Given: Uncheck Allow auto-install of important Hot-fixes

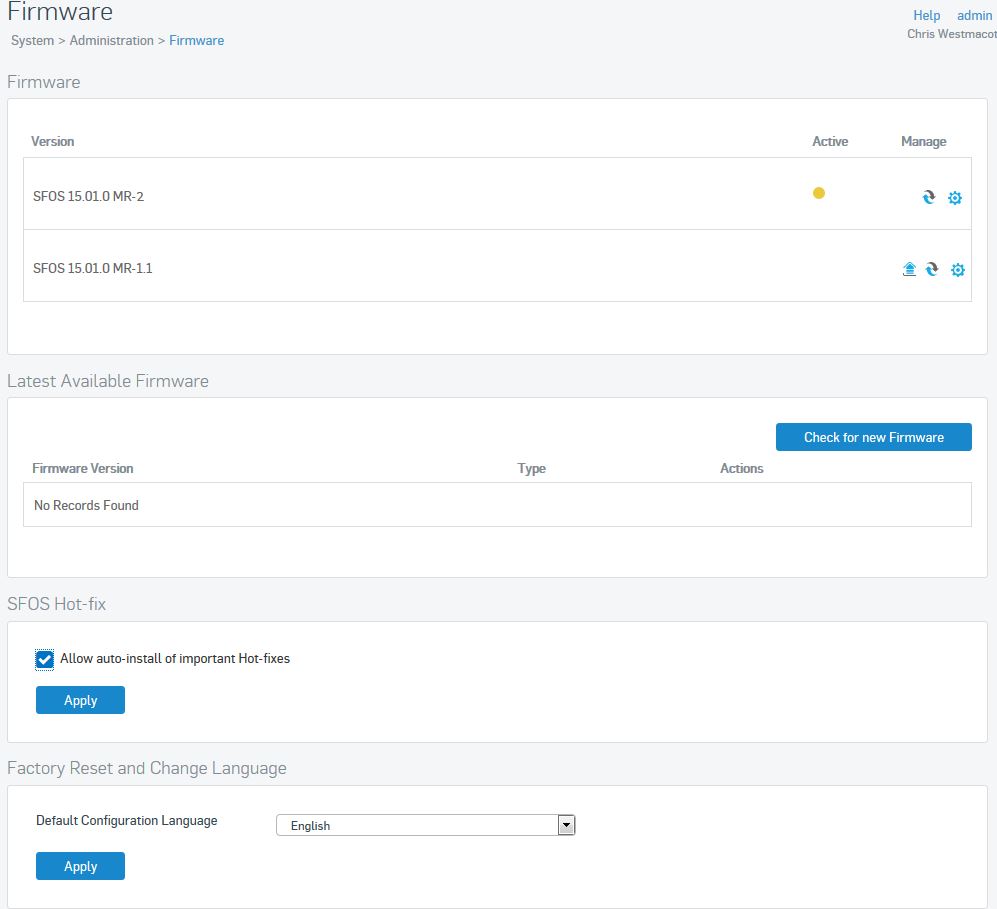Looking at the screenshot, I should click(45, 660).
